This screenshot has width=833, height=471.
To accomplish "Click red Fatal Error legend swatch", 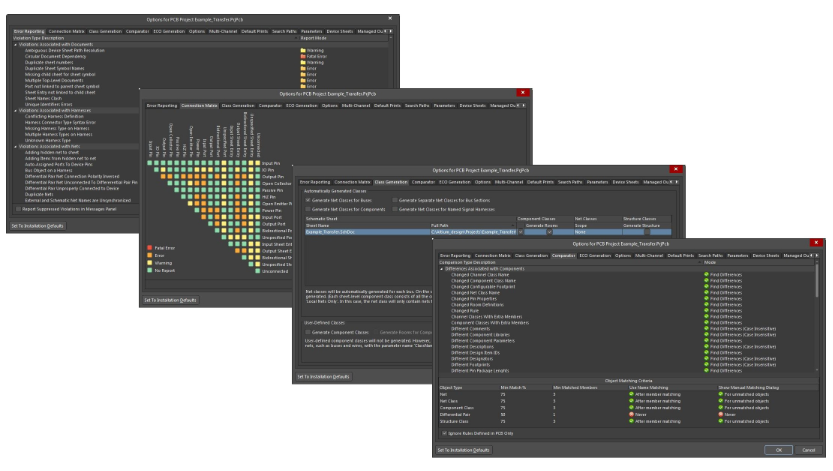I will click(150, 248).
